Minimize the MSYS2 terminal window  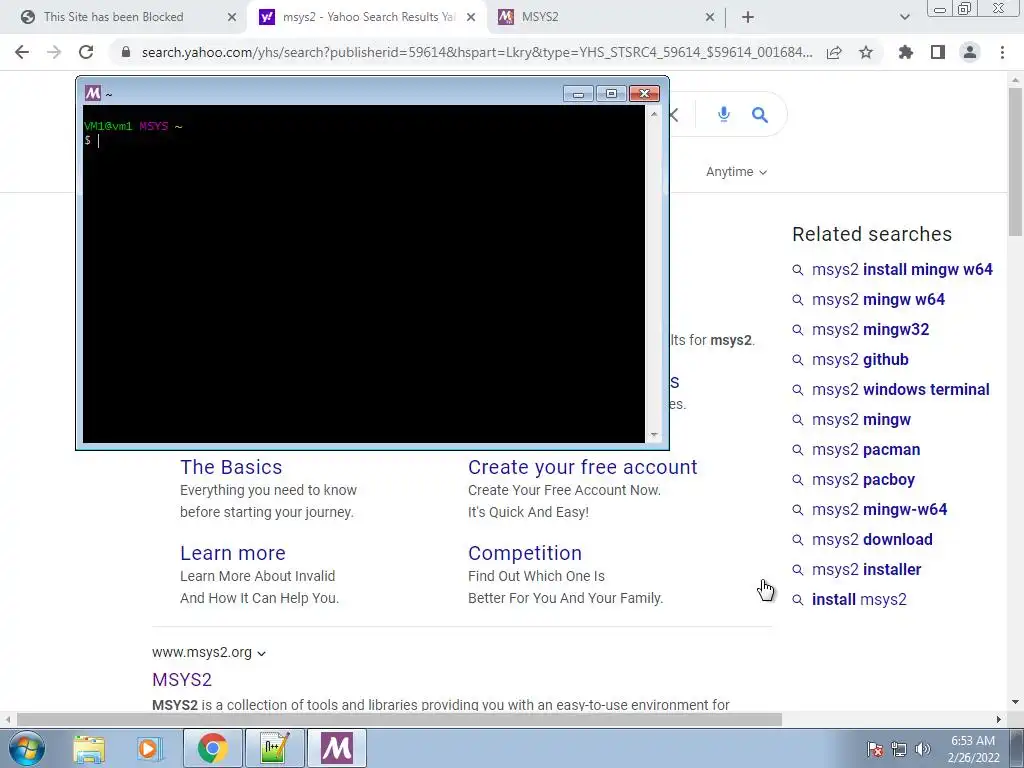(x=578, y=94)
